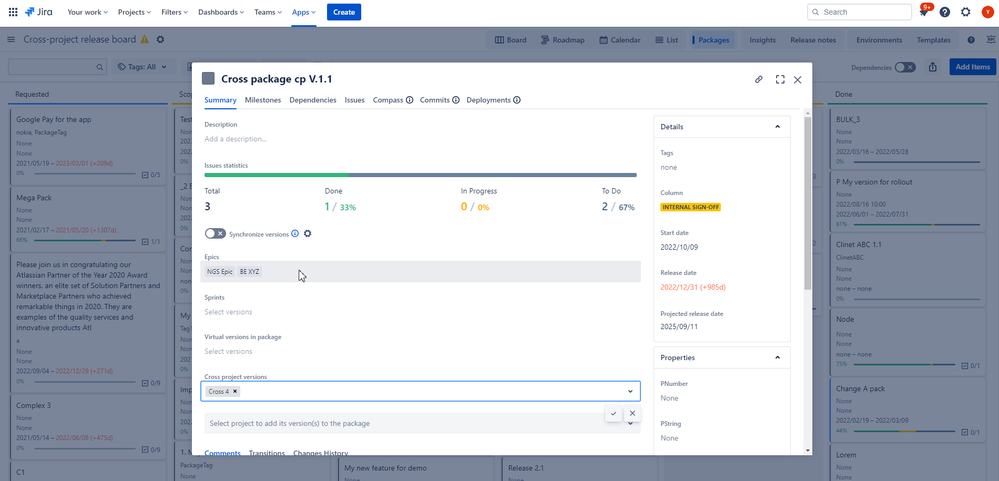
Task: Toggle the Synchronize versions switch
Action: point(215,234)
